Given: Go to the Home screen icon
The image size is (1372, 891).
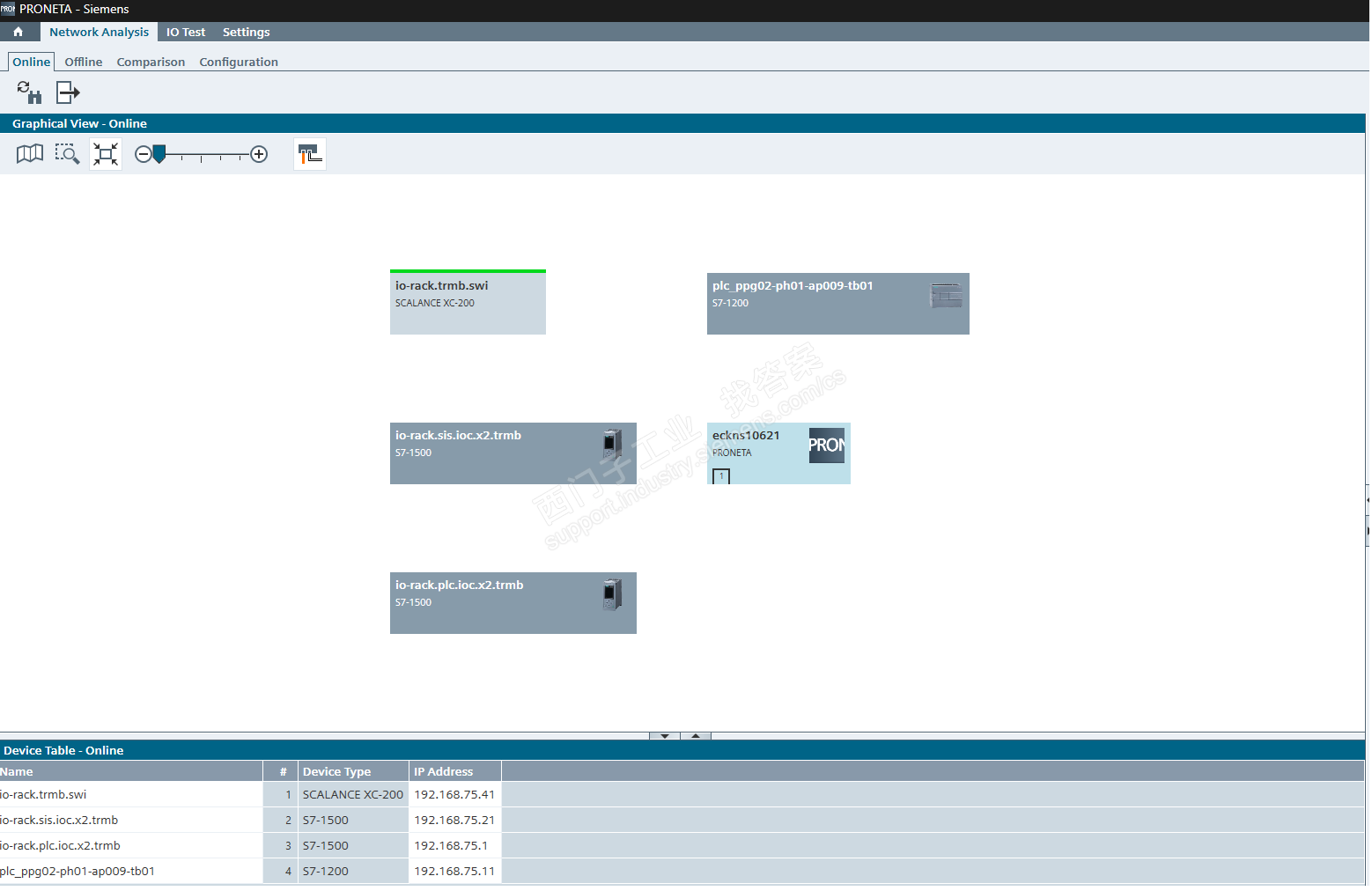Looking at the screenshot, I should click(x=18, y=32).
